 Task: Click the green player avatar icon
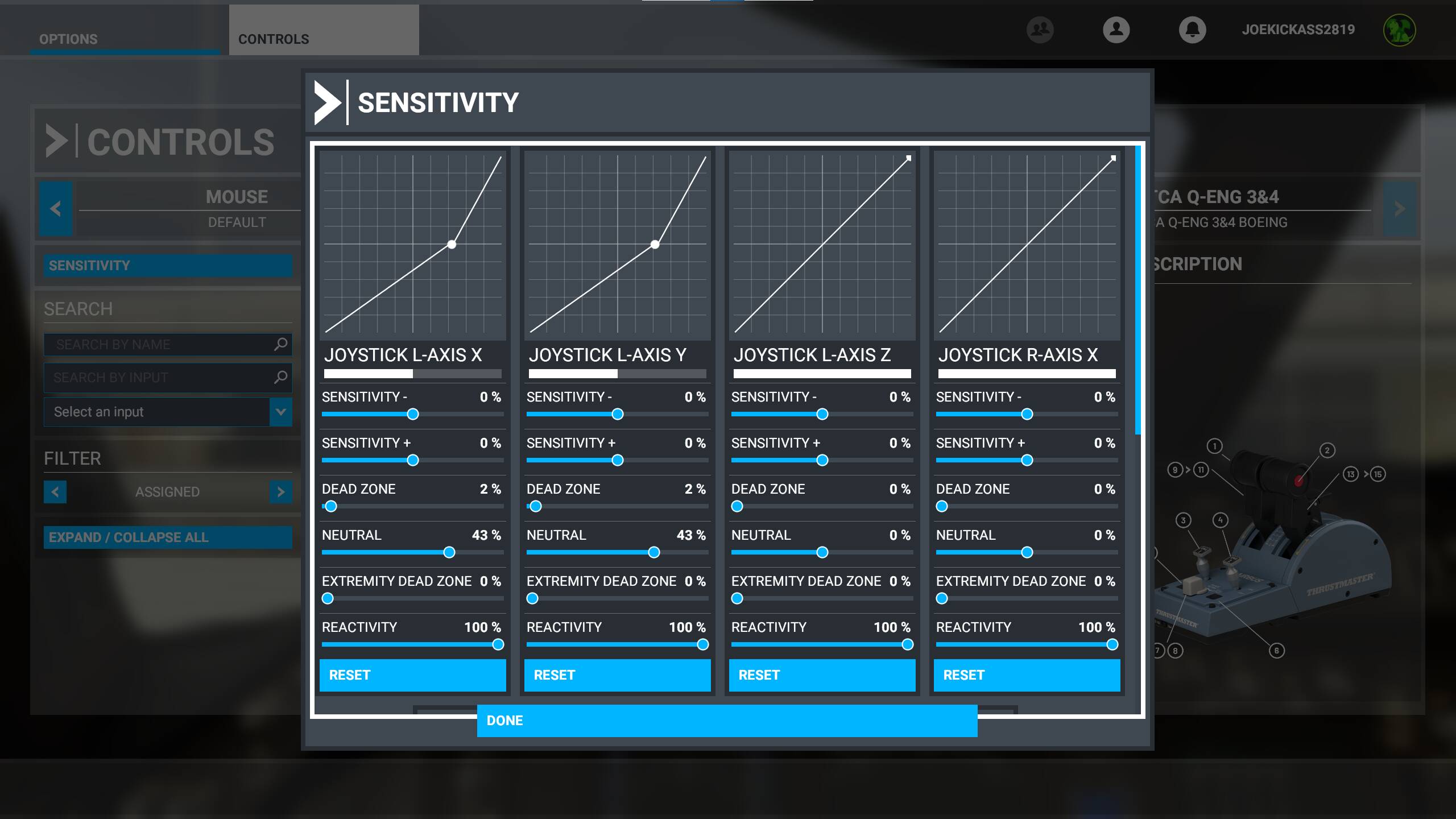click(x=1399, y=30)
